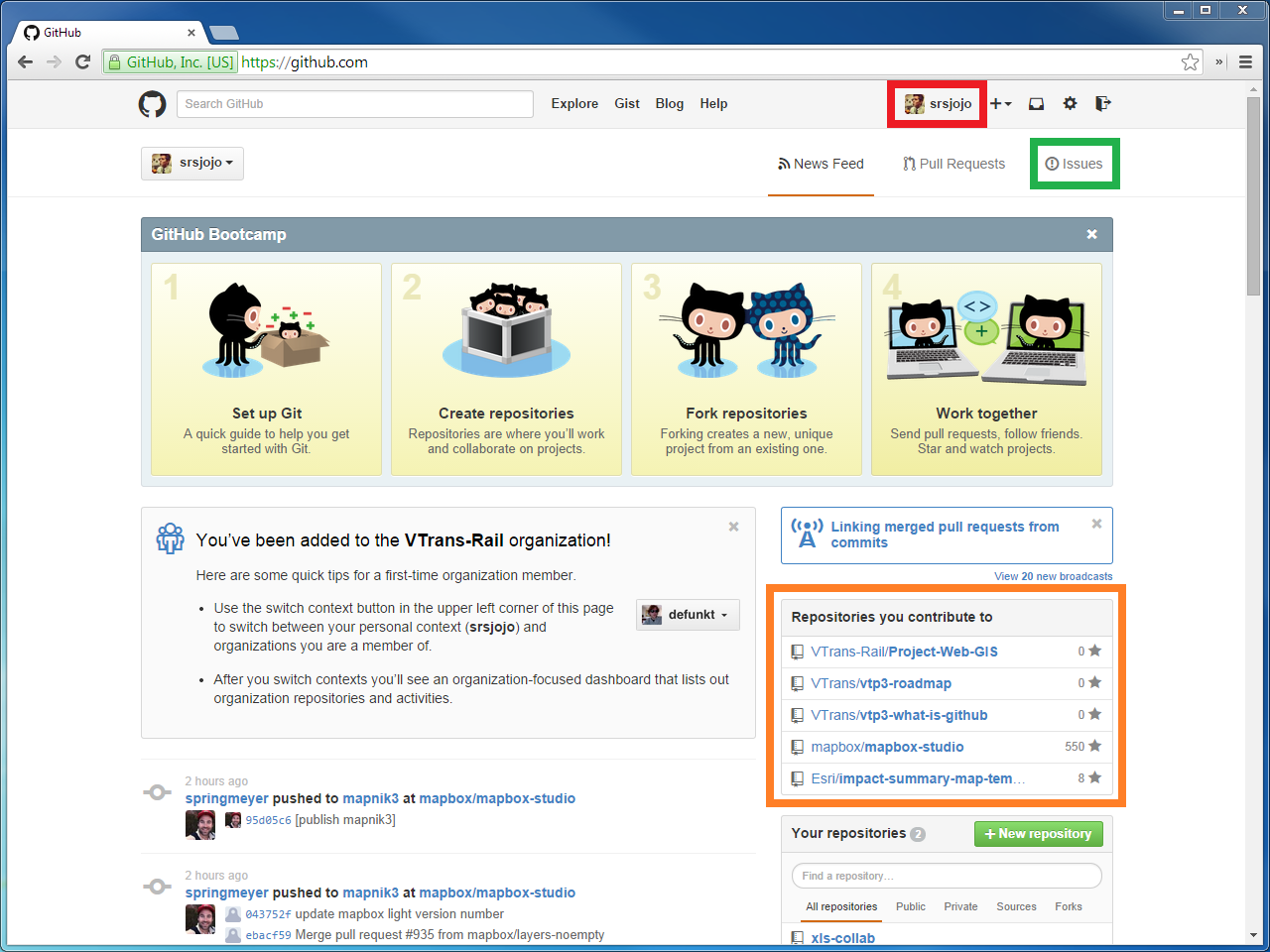Go back with browser back arrow

(x=26, y=61)
